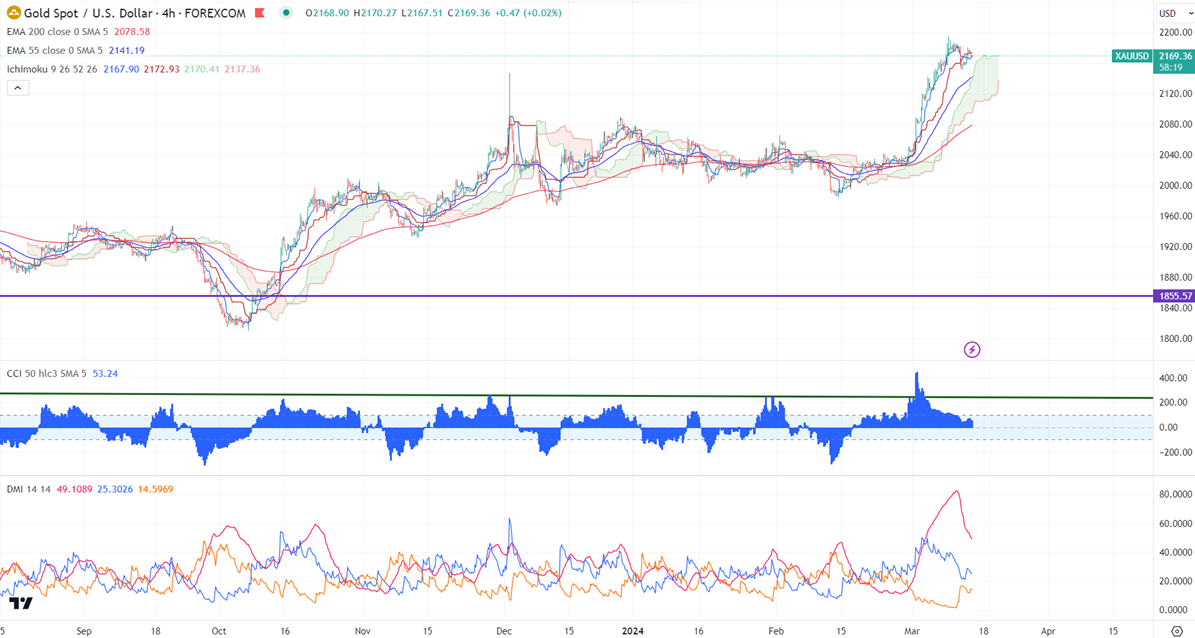Click the change value +0.47 (+0.02%)
The height and width of the screenshot is (638, 1195).
[x=528, y=13]
